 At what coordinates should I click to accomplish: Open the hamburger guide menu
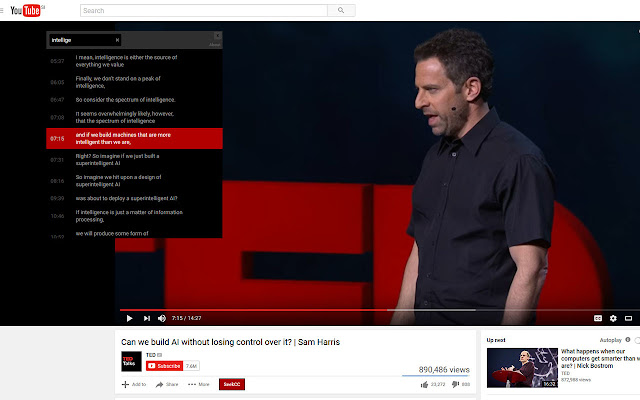[x=2, y=10]
